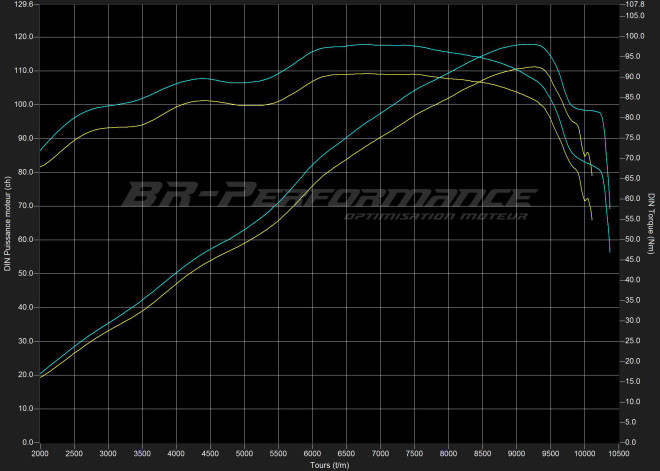Click the 10000 rpm tick label

(584, 454)
